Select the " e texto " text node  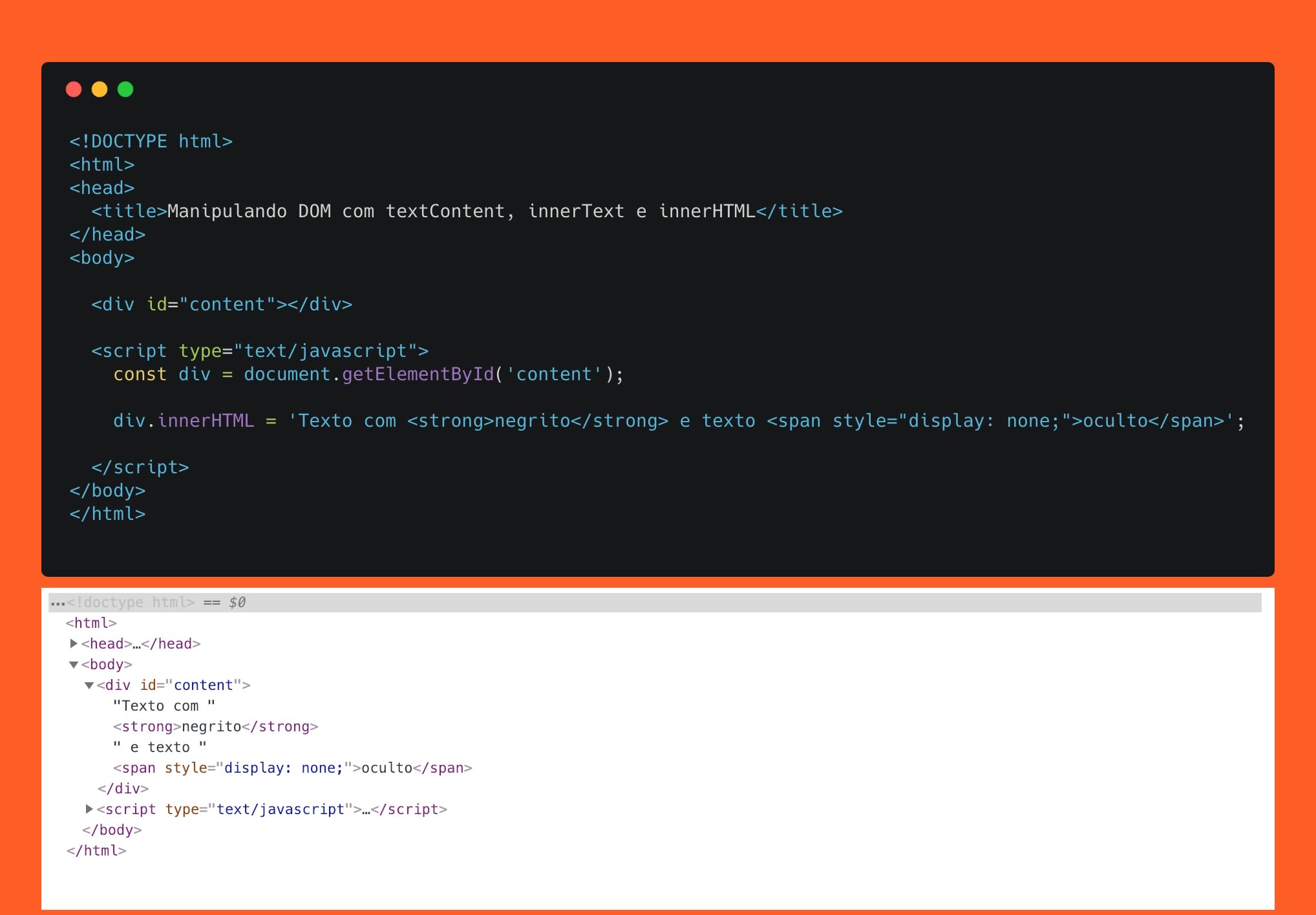[160, 747]
